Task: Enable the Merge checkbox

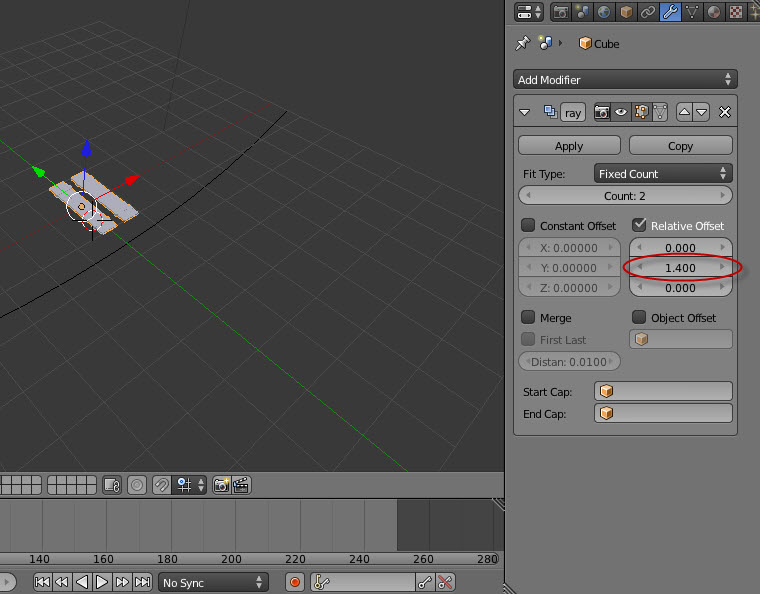Action: coord(528,317)
